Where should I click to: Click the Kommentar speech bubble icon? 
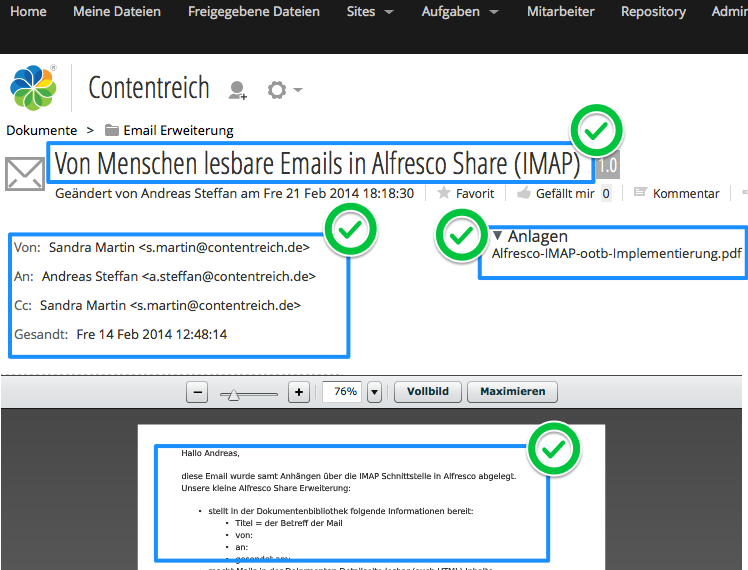(641, 193)
